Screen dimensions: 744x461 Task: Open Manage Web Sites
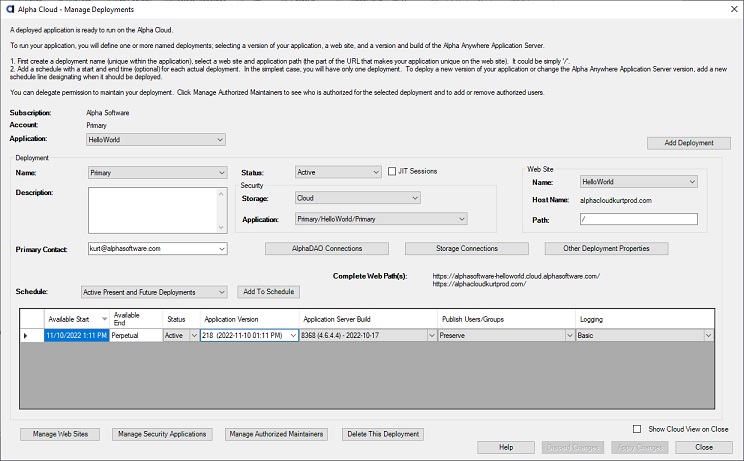coord(60,434)
